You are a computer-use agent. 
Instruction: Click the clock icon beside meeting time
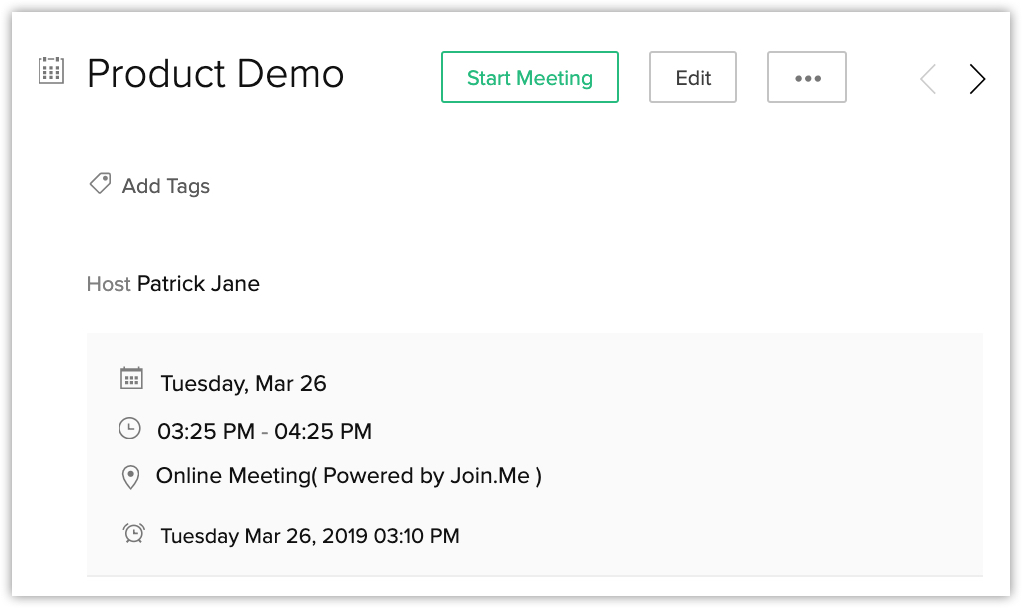pos(130,429)
